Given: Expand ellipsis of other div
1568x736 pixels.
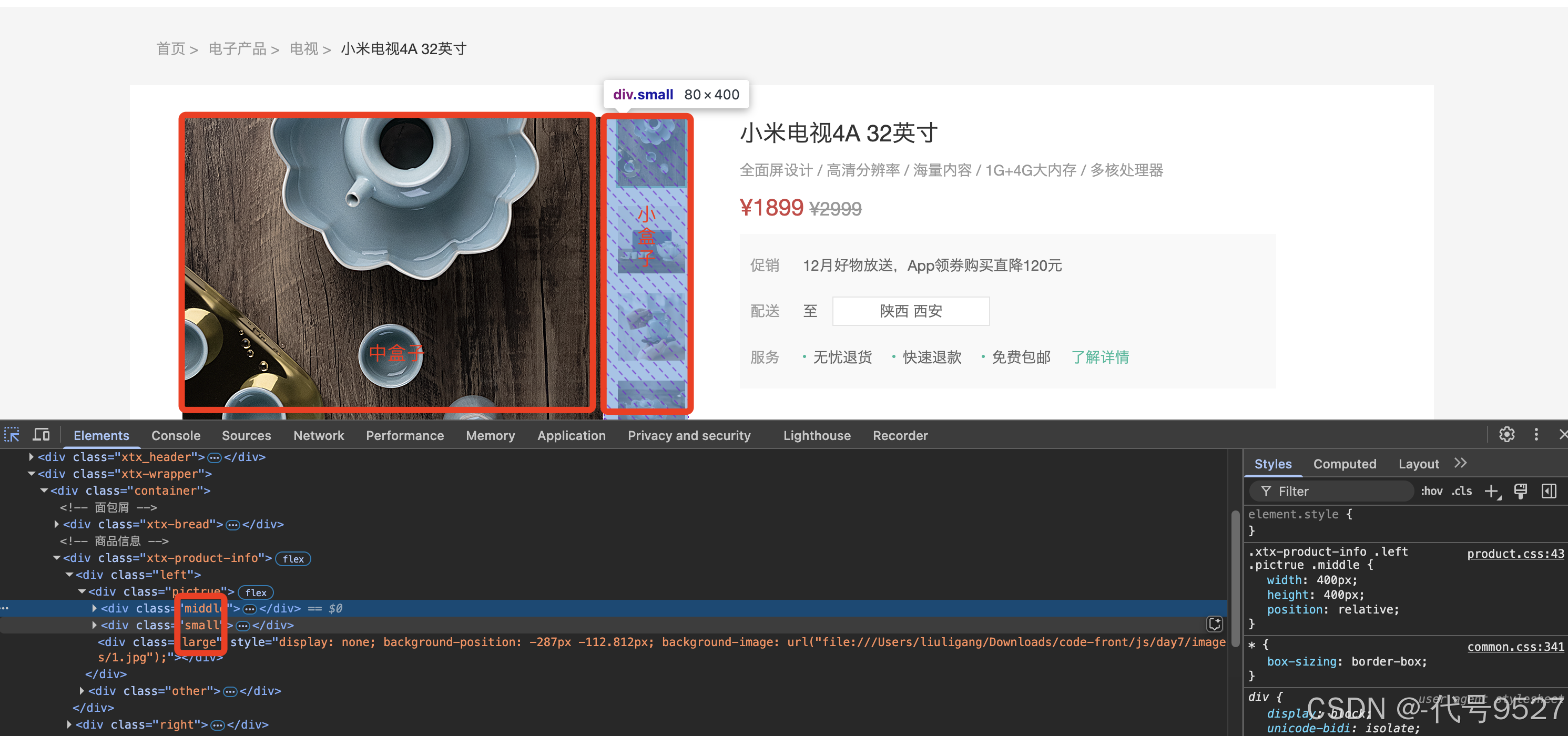Looking at the screenshot, I should coord(230,691).
